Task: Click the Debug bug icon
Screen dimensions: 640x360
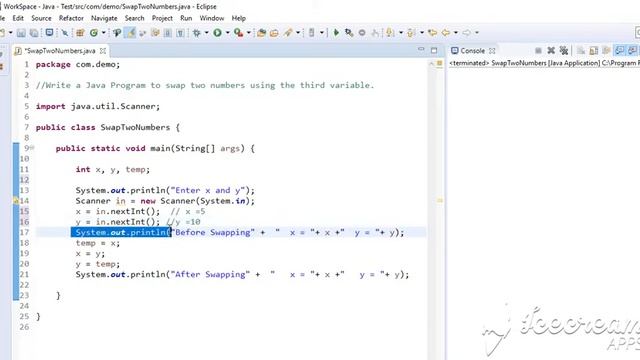Action: (196, 33)
